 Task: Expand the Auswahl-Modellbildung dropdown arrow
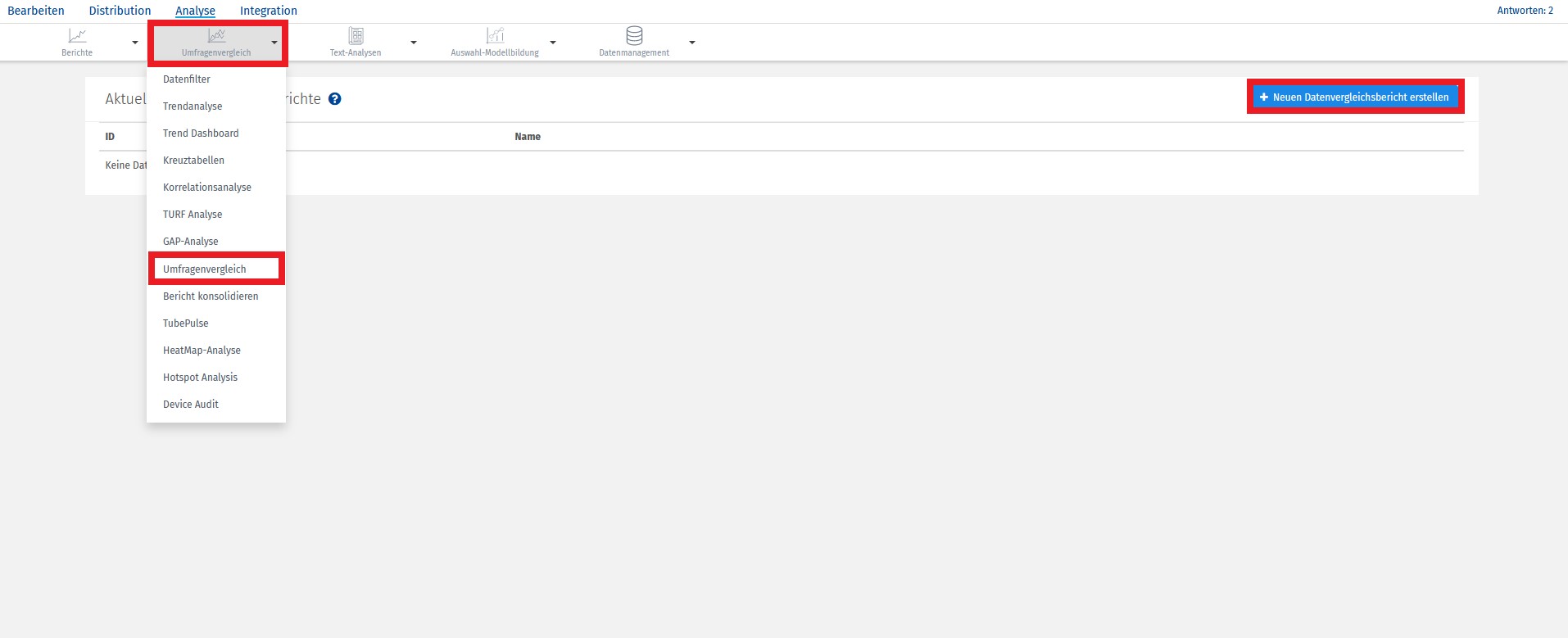[x=553, y=43]
